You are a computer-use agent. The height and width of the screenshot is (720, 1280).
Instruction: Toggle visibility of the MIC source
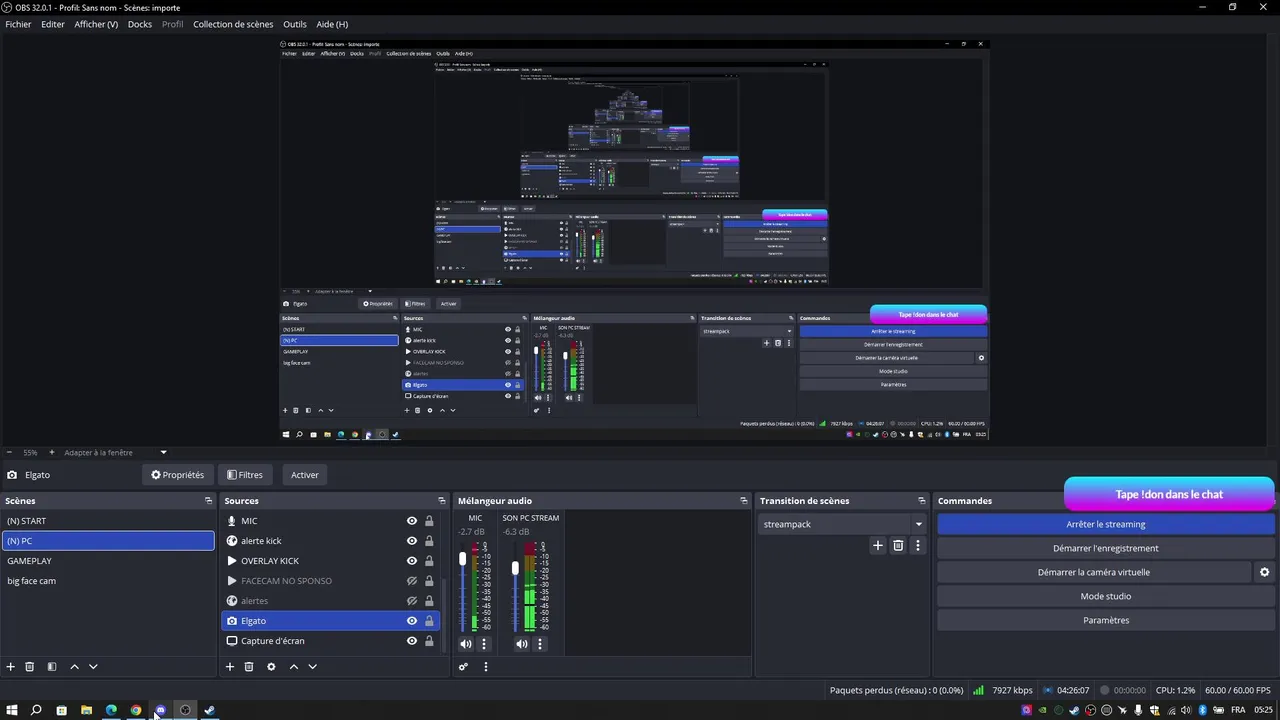tap(412, 521)
